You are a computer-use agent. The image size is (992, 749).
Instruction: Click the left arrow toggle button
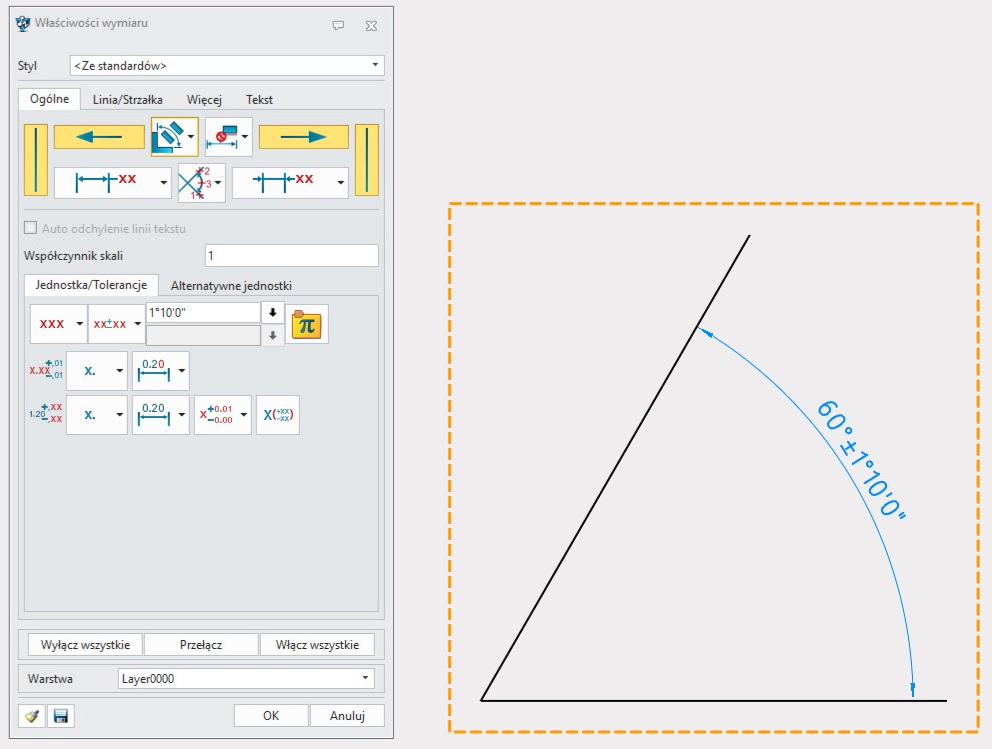pos(98,137)
